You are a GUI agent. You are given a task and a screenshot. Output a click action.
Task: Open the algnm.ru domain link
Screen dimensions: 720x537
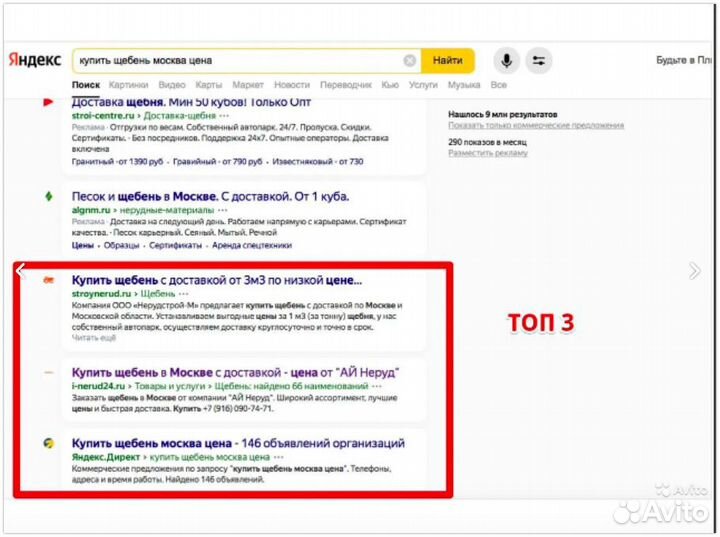point(91,210)
